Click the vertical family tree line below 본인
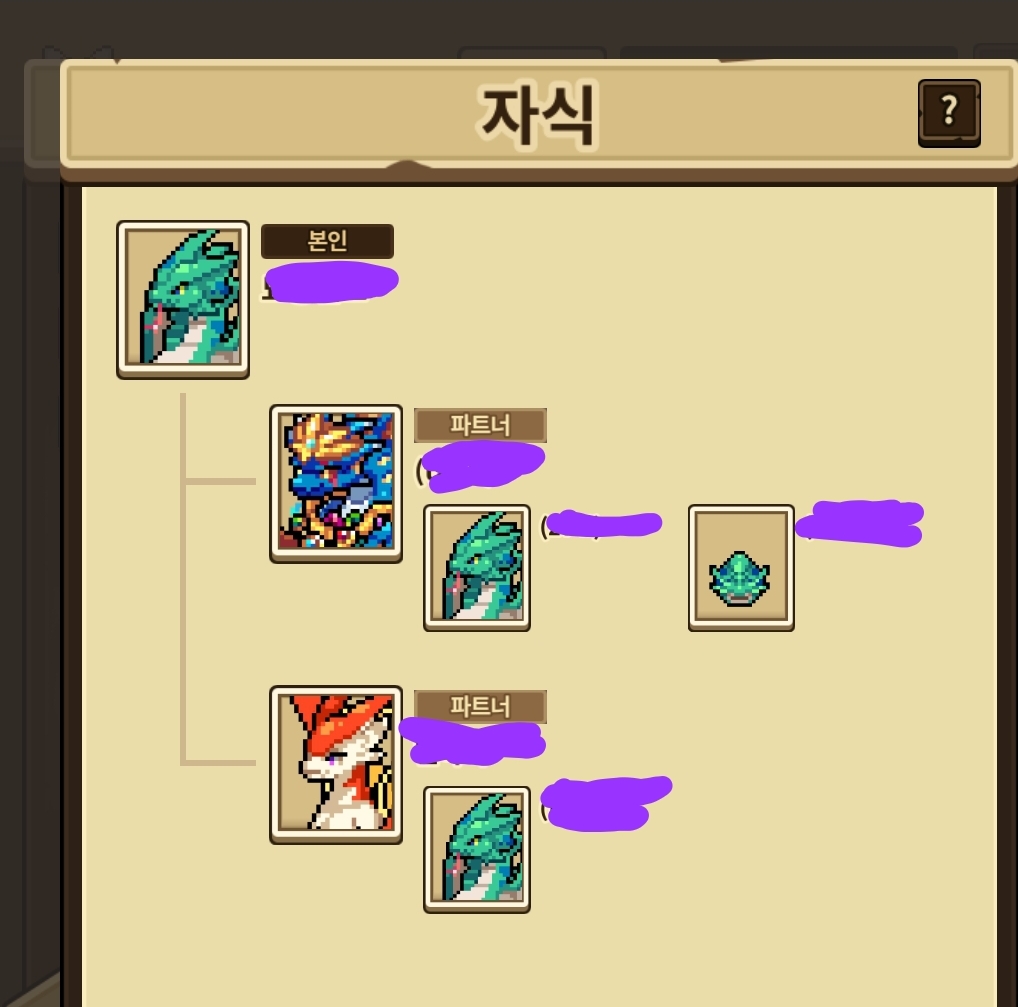The width and height of the screenshot is (1018, 1007). tap(183, 579)
